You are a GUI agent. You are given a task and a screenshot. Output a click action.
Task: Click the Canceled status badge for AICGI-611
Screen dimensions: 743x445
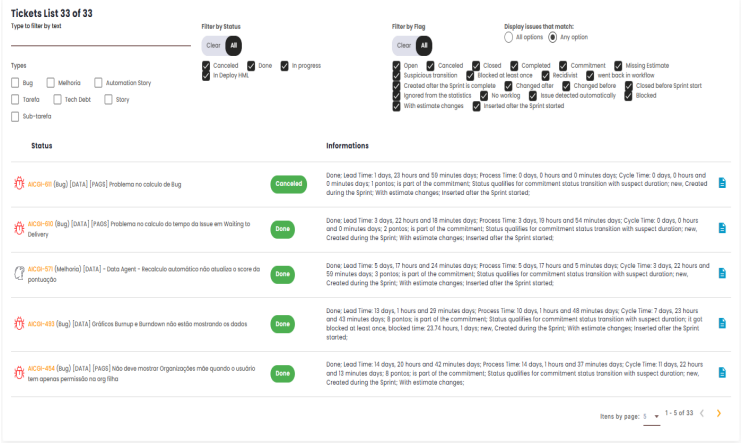pyautogui.click(x=288, y=184)
